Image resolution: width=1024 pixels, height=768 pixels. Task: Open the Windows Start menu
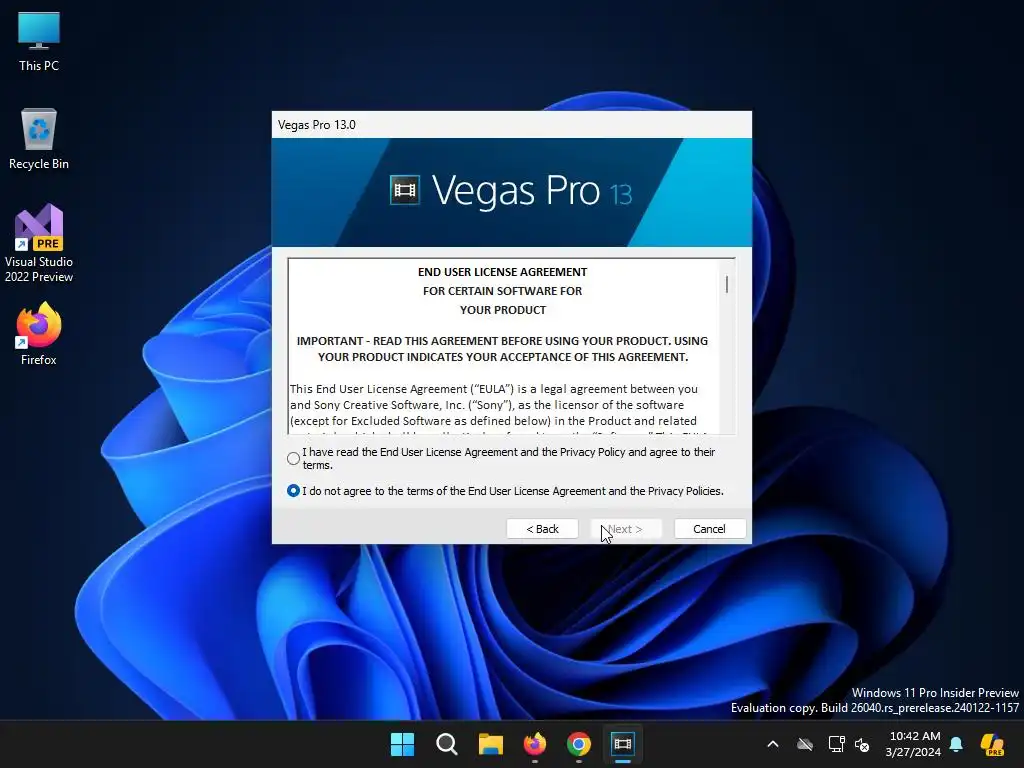point(402,744)
